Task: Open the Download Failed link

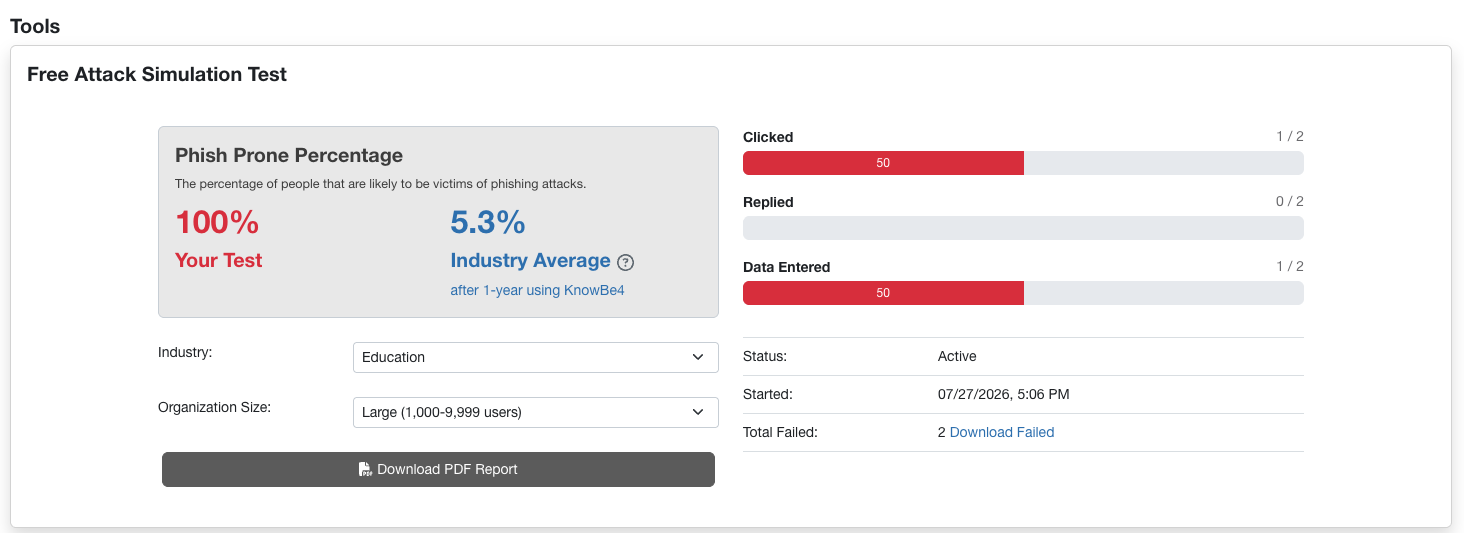Action: [1002, 432]
